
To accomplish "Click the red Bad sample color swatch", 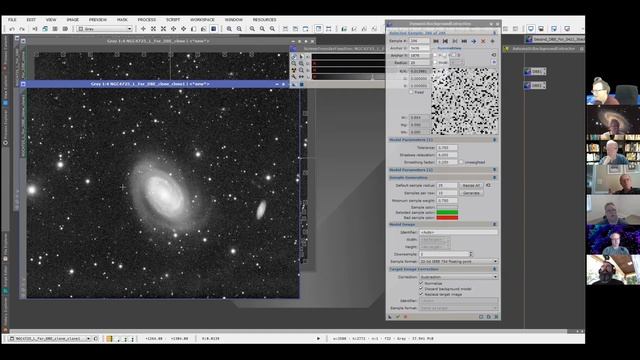I will [447, 218].
